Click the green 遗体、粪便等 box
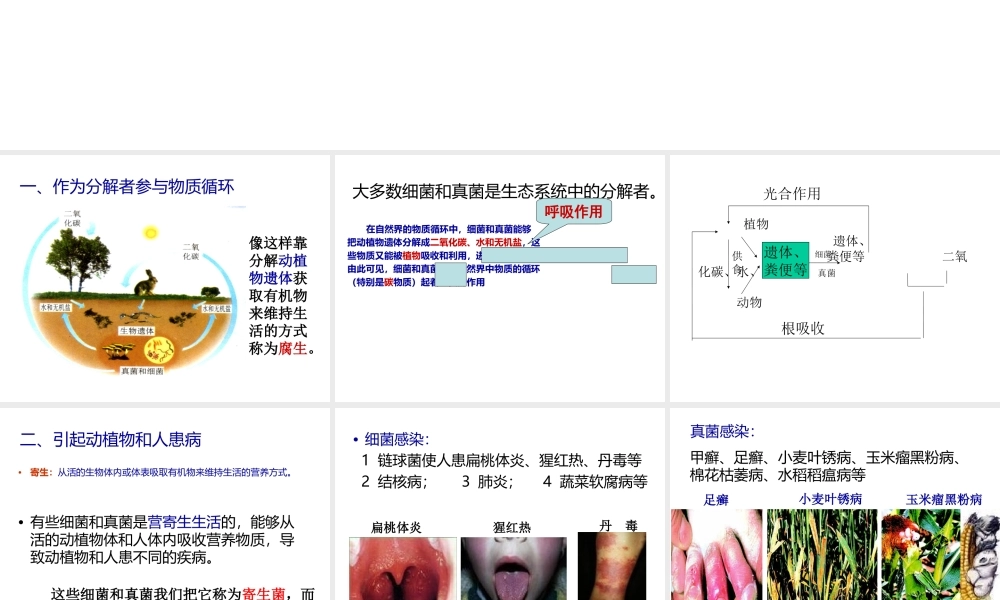Screen dimensions: 1000x600 (785, 260)
